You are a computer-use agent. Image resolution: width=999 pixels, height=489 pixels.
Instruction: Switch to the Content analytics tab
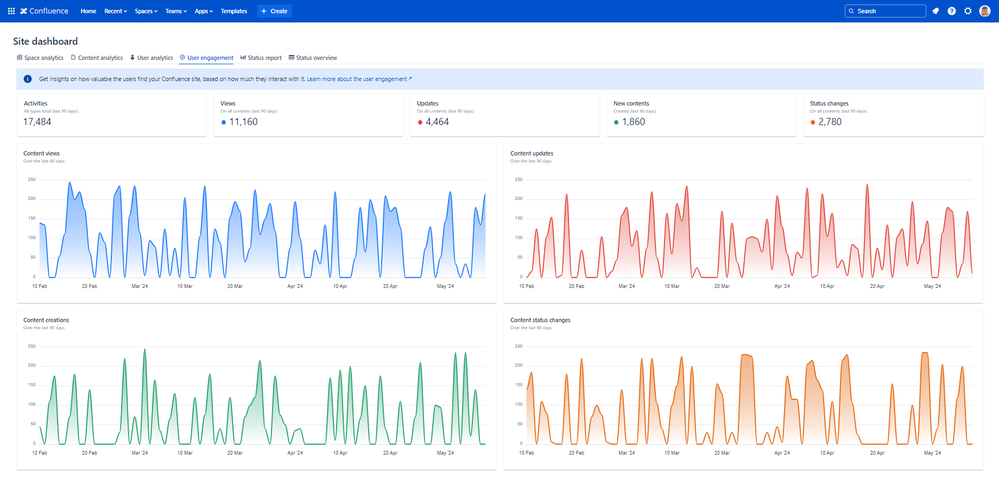point(97,58)
